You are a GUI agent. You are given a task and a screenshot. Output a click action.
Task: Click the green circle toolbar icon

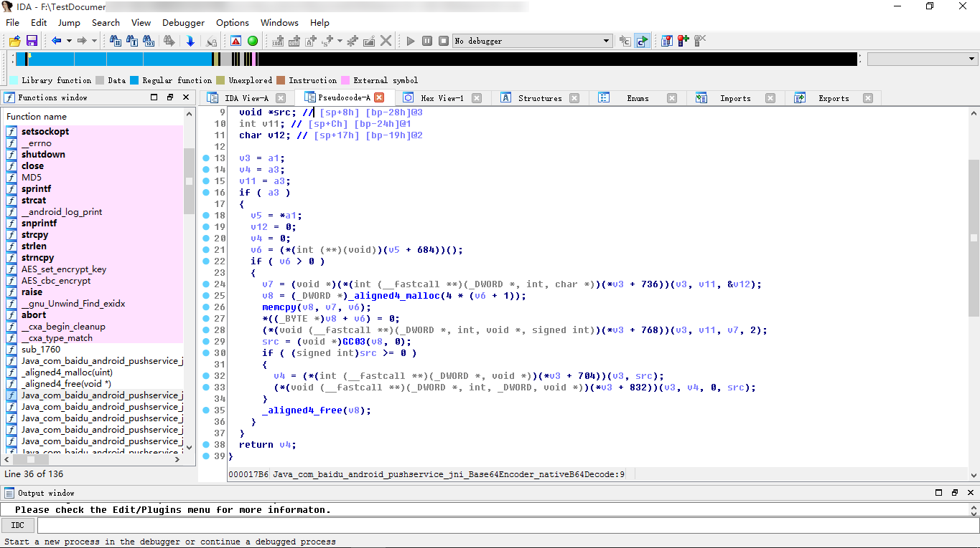tap(252, 41)
